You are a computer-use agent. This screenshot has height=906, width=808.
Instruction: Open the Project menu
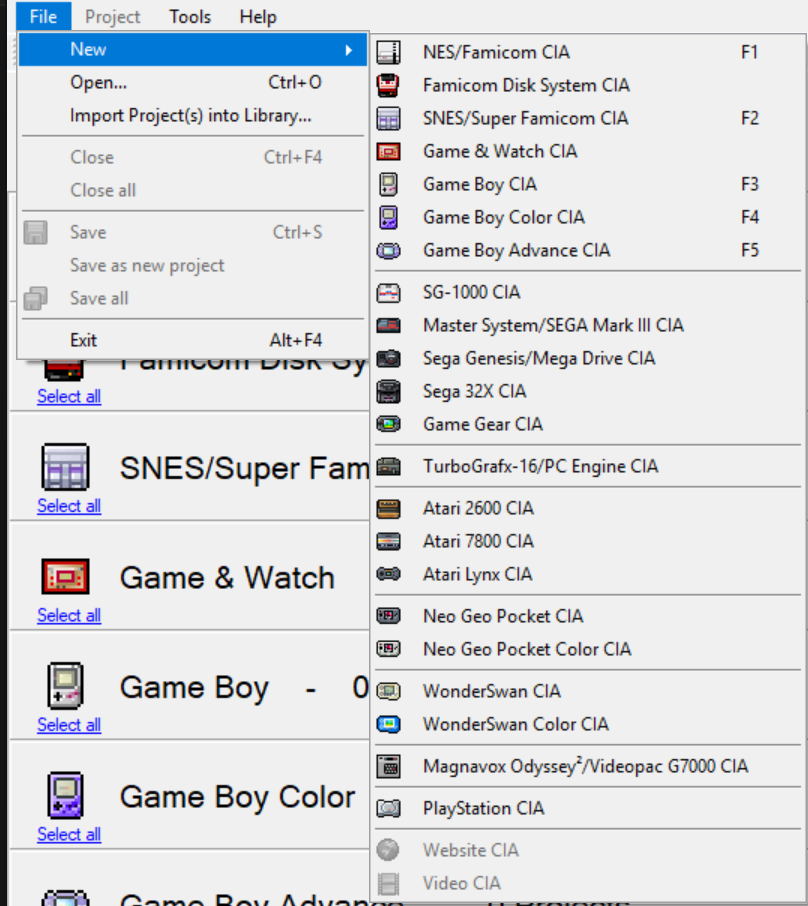tap(113, 16)
